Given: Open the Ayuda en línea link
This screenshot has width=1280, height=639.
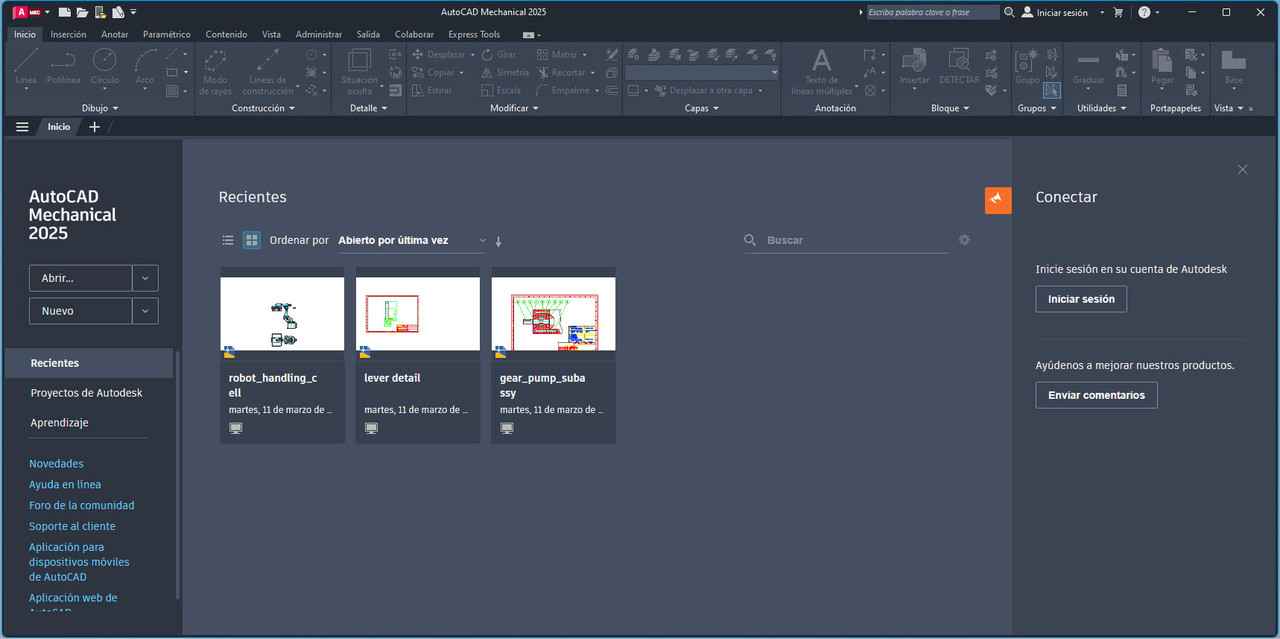Looking at the screenshot, I should tap(65, 485).
